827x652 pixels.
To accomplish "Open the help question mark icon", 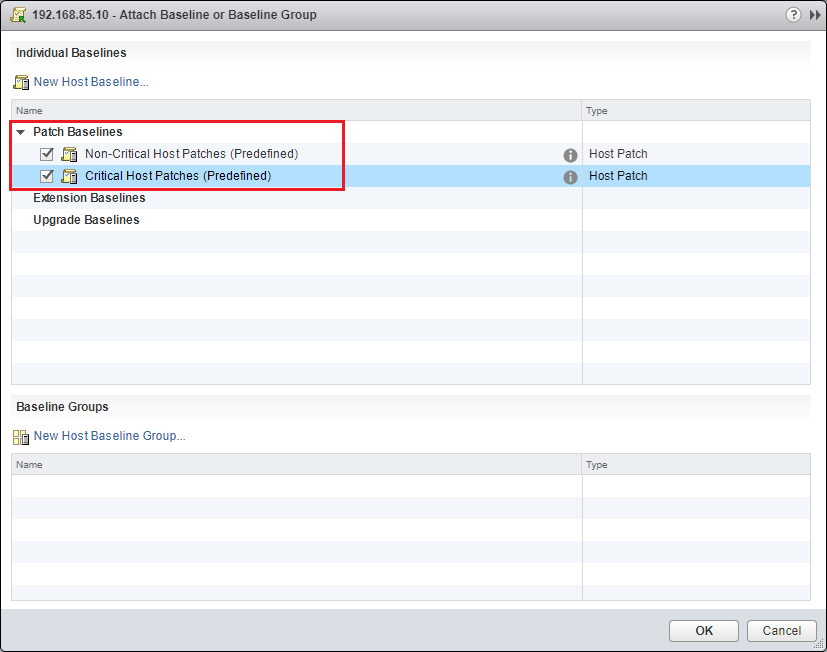I will (x=793, y=15).
